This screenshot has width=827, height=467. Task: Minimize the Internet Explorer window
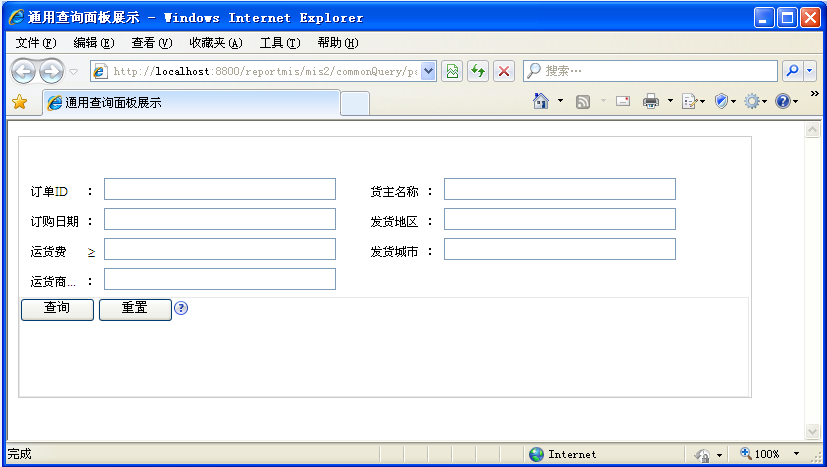click(764, 18)
